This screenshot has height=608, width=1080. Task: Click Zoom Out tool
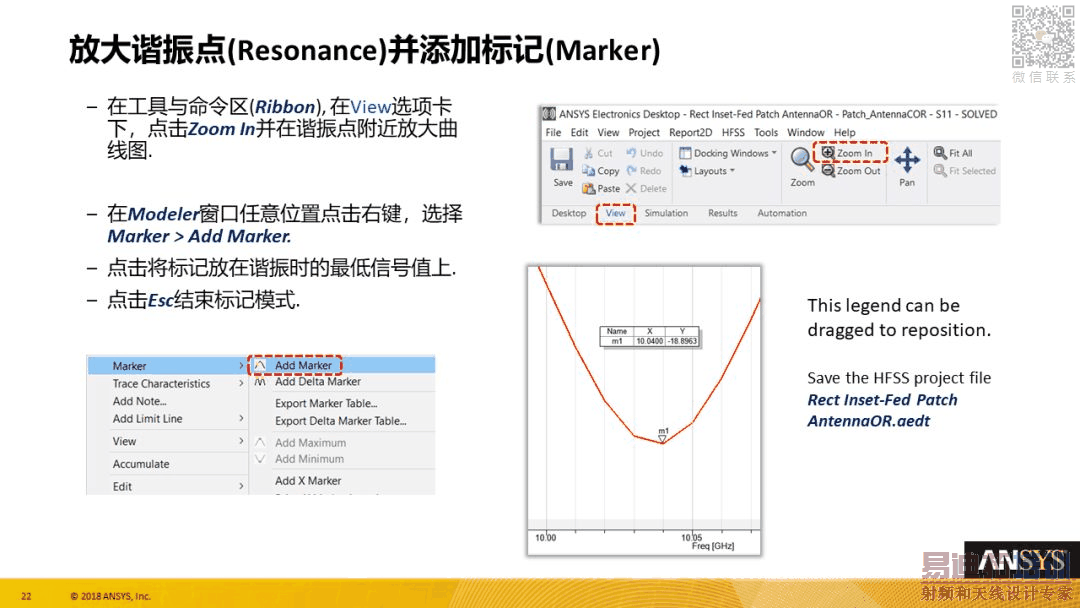point(851,170)
